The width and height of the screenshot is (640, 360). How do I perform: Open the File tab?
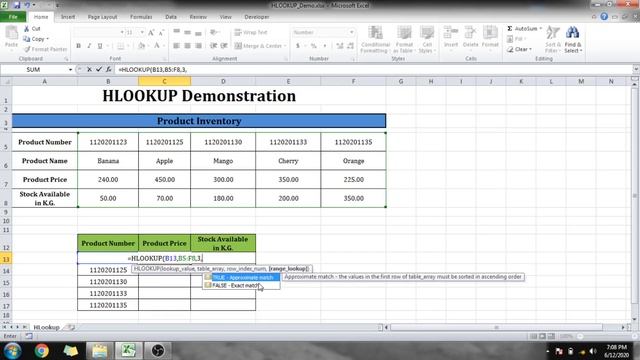coord(13,17)
